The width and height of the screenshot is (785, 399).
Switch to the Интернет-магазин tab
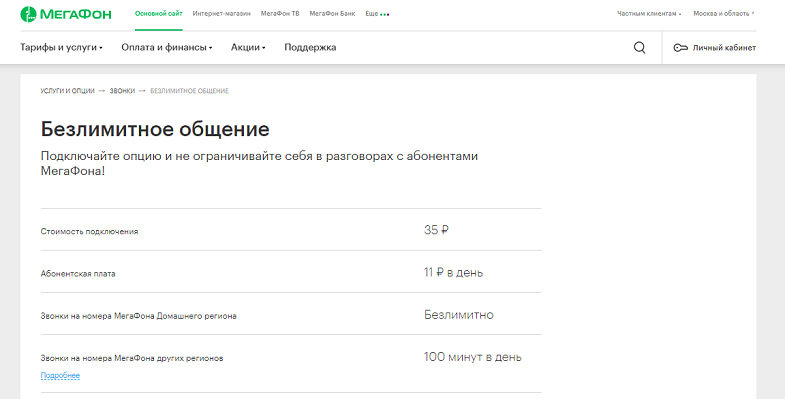pyautogui.click(x=221, y=14)
